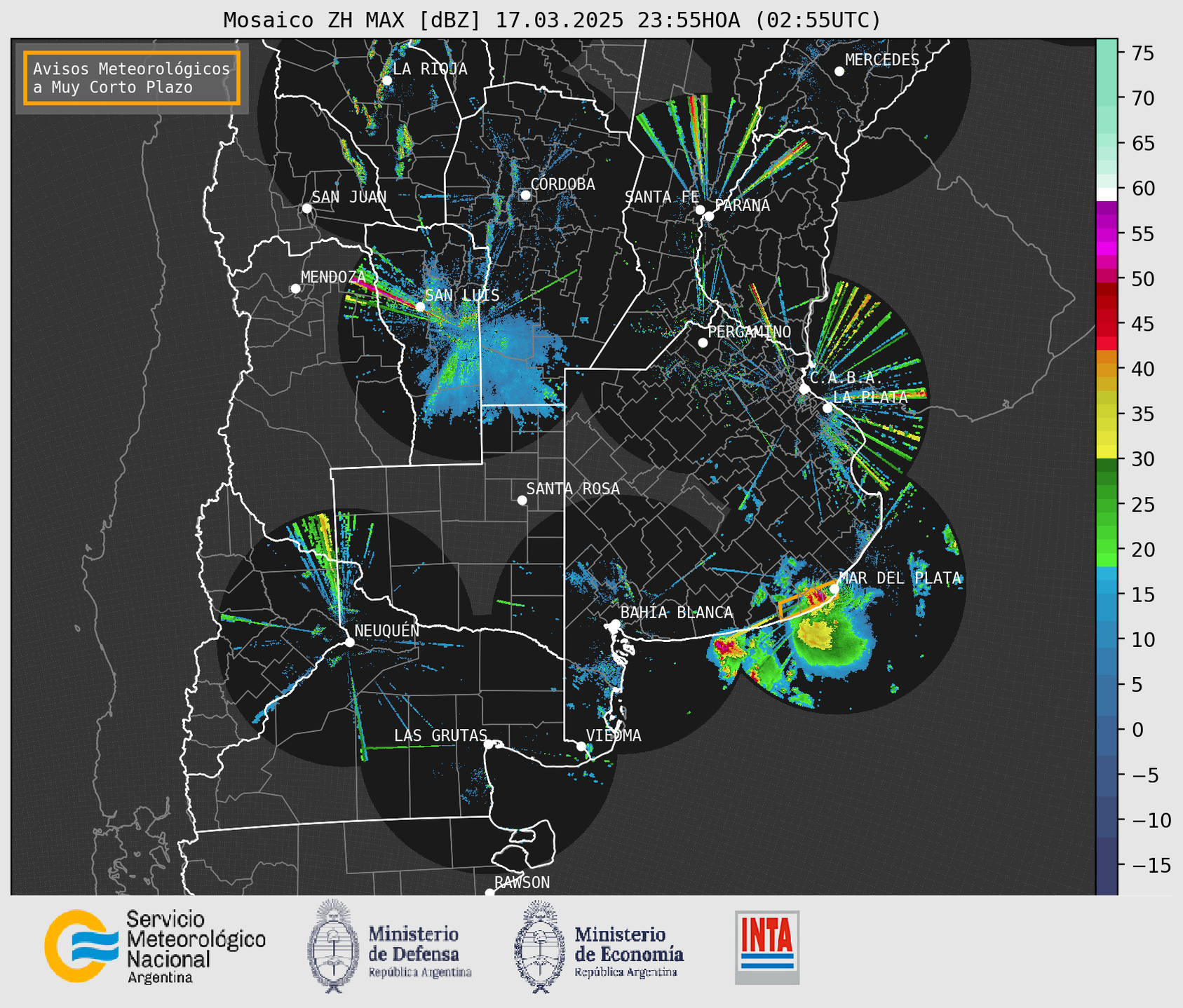Click the NEUQUÉN city marker dot
This screenshot has width=1183, height=1008.
pyautogui.click(x=349, y=642)
